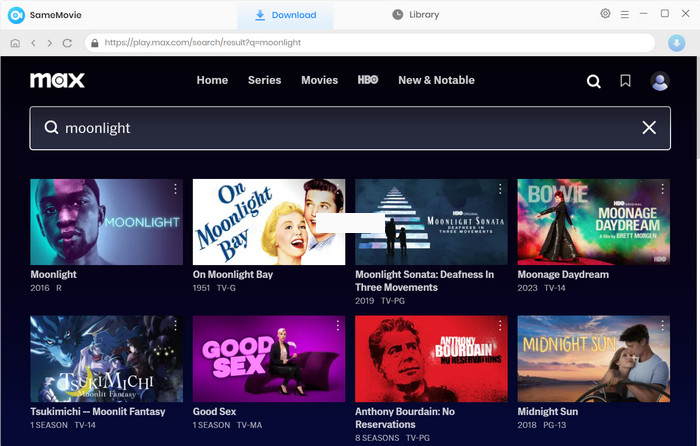
Task: Open On Moonlight Bay thumbnail
Action: click(269, 222)
